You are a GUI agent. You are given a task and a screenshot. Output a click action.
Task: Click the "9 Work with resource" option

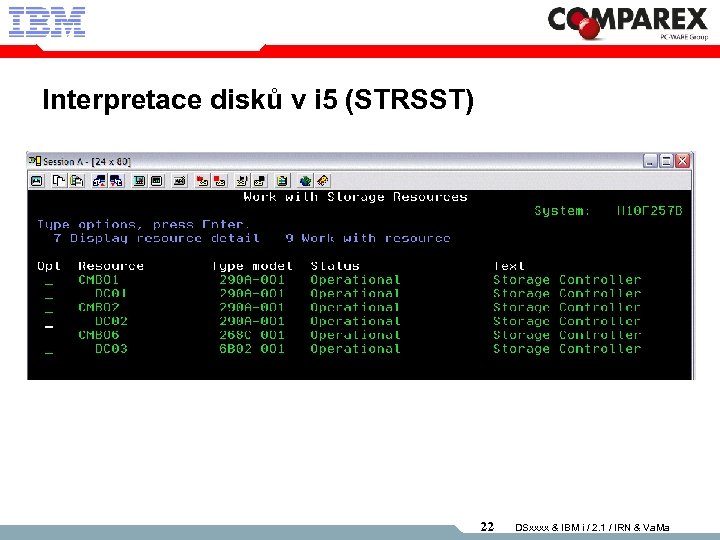(x=368, y=238)
